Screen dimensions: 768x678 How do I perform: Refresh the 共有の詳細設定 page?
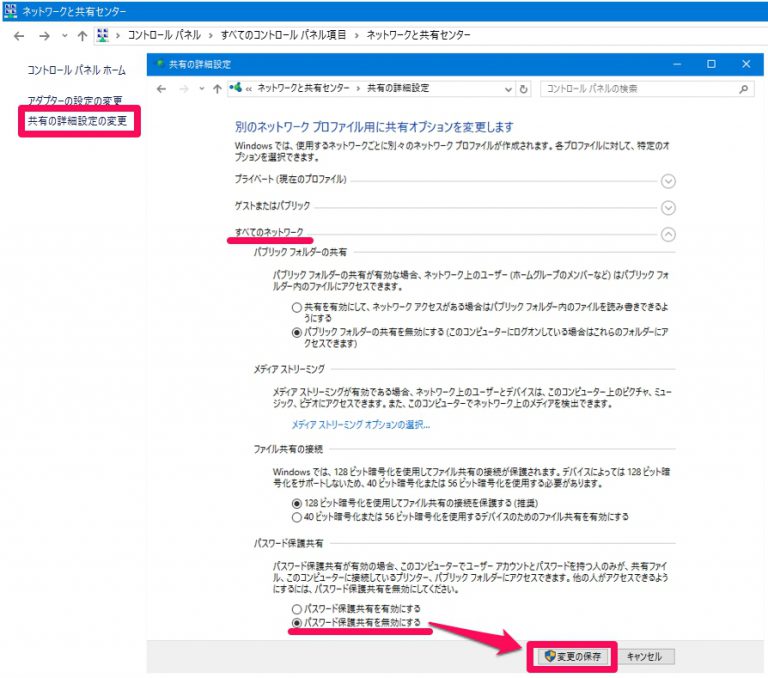[x=524, y=89]
